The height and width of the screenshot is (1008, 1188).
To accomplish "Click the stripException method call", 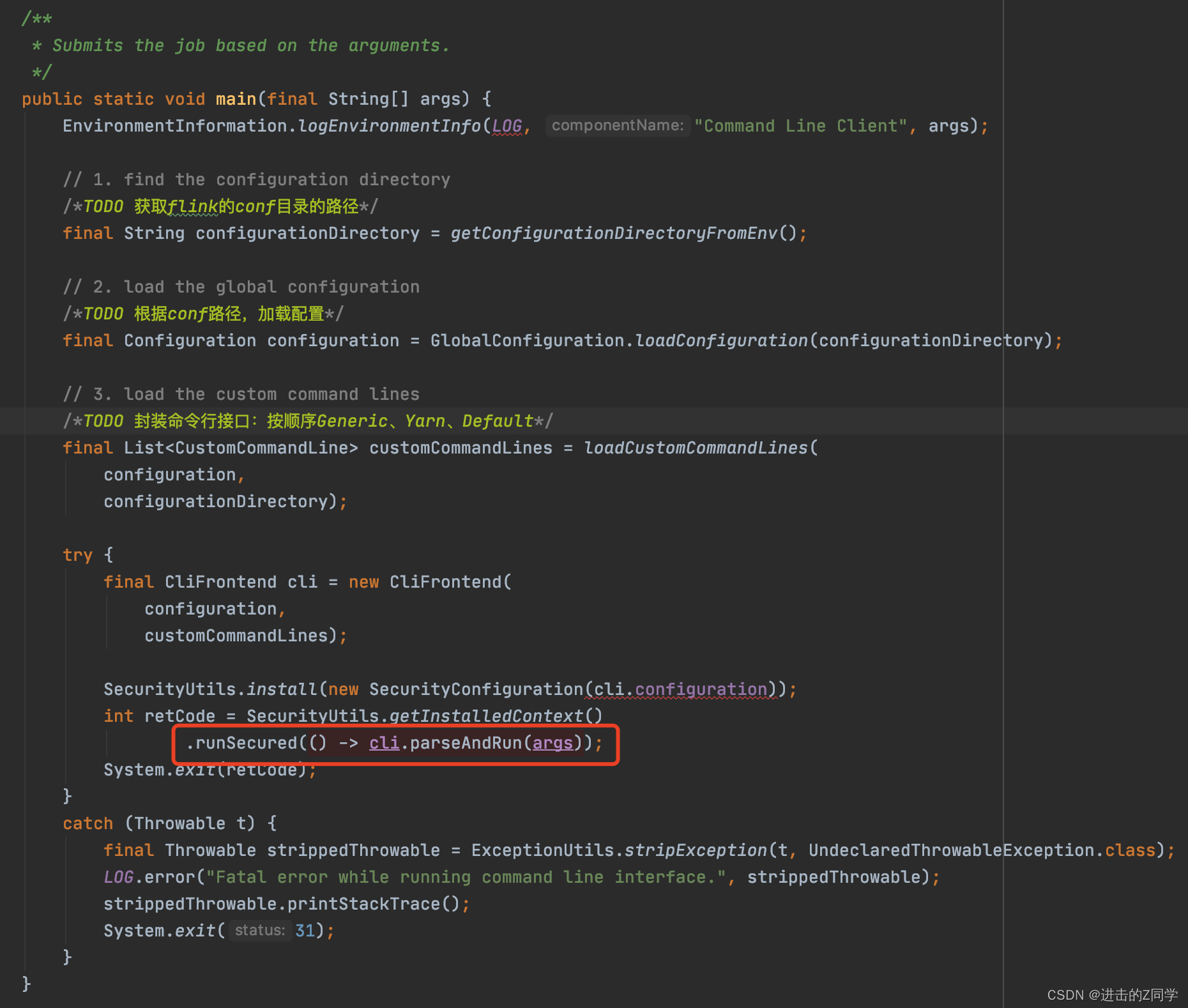I will [696, 850].
